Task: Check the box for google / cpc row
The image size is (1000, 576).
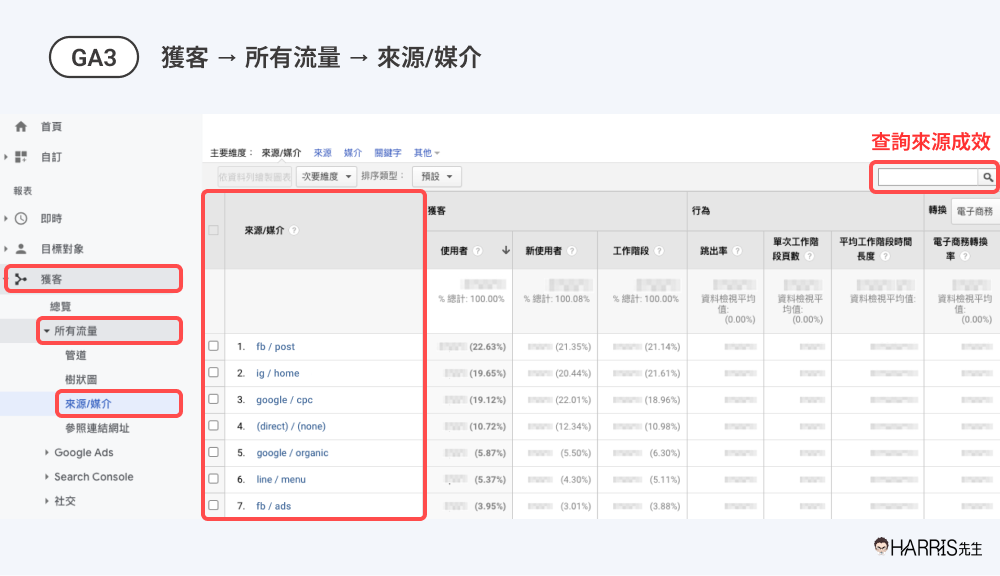Action: 214,399
